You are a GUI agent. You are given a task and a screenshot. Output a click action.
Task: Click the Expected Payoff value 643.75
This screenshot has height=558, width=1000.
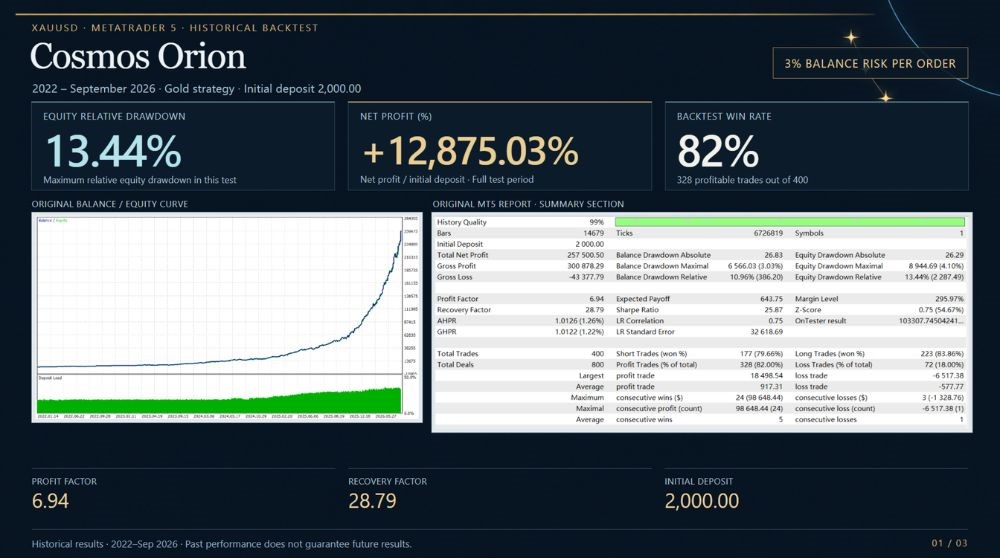pyautogui.click(x=771, y=298)
